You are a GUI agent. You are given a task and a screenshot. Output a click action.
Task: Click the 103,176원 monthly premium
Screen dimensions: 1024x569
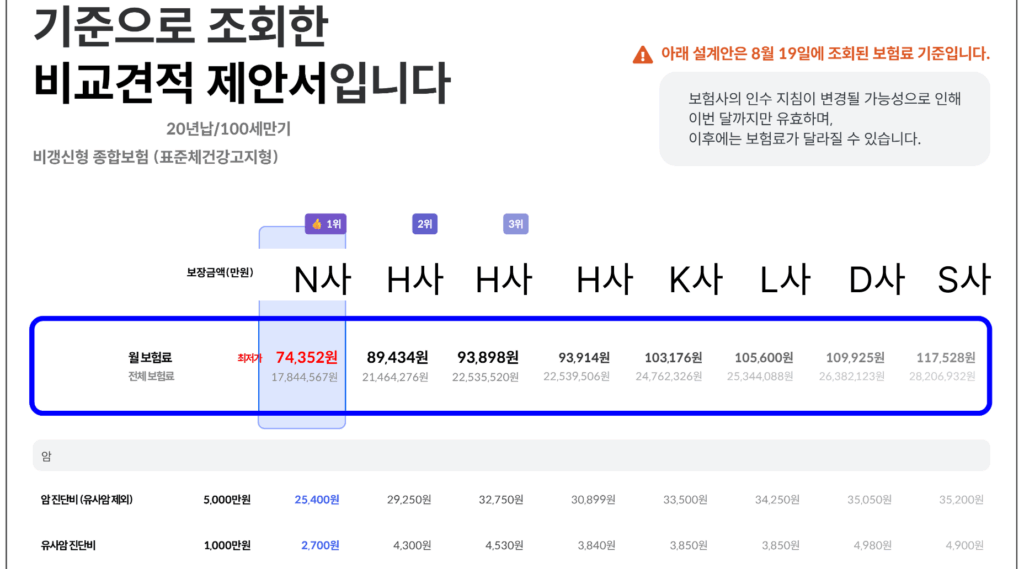coord(673,357)
